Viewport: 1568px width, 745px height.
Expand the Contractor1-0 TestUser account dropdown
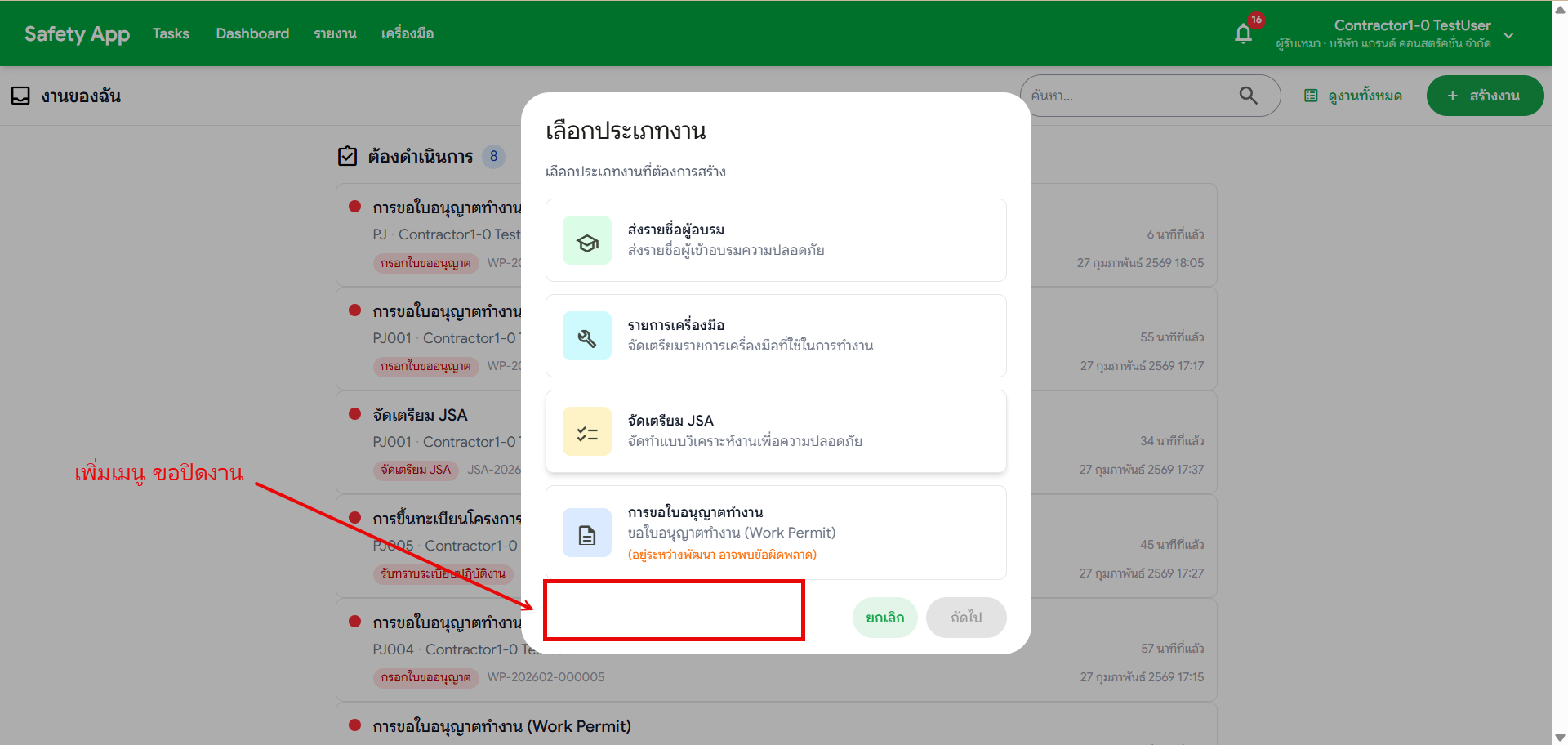[1508, 35]
